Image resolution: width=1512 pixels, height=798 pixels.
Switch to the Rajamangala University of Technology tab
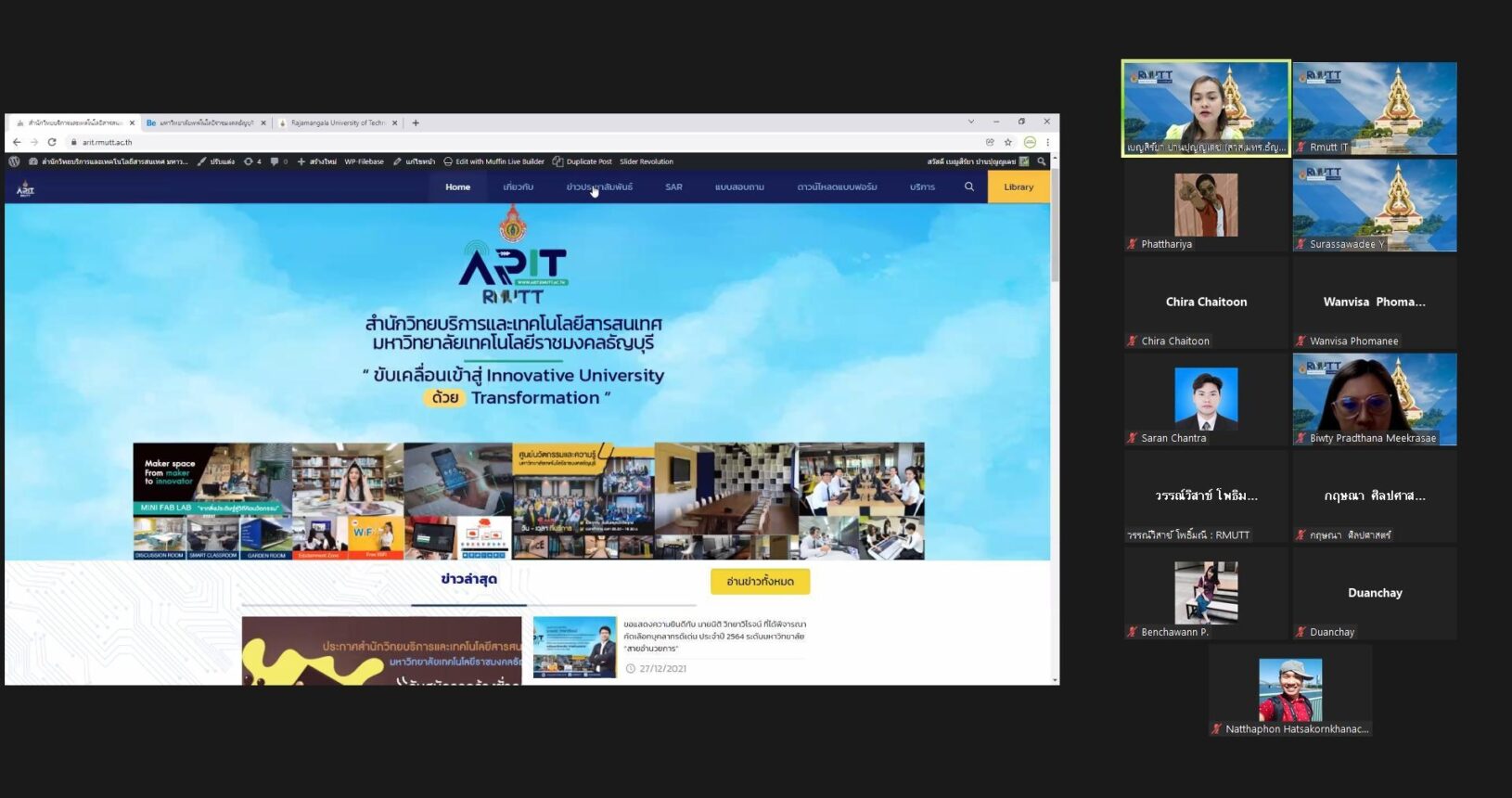point(338,122)
